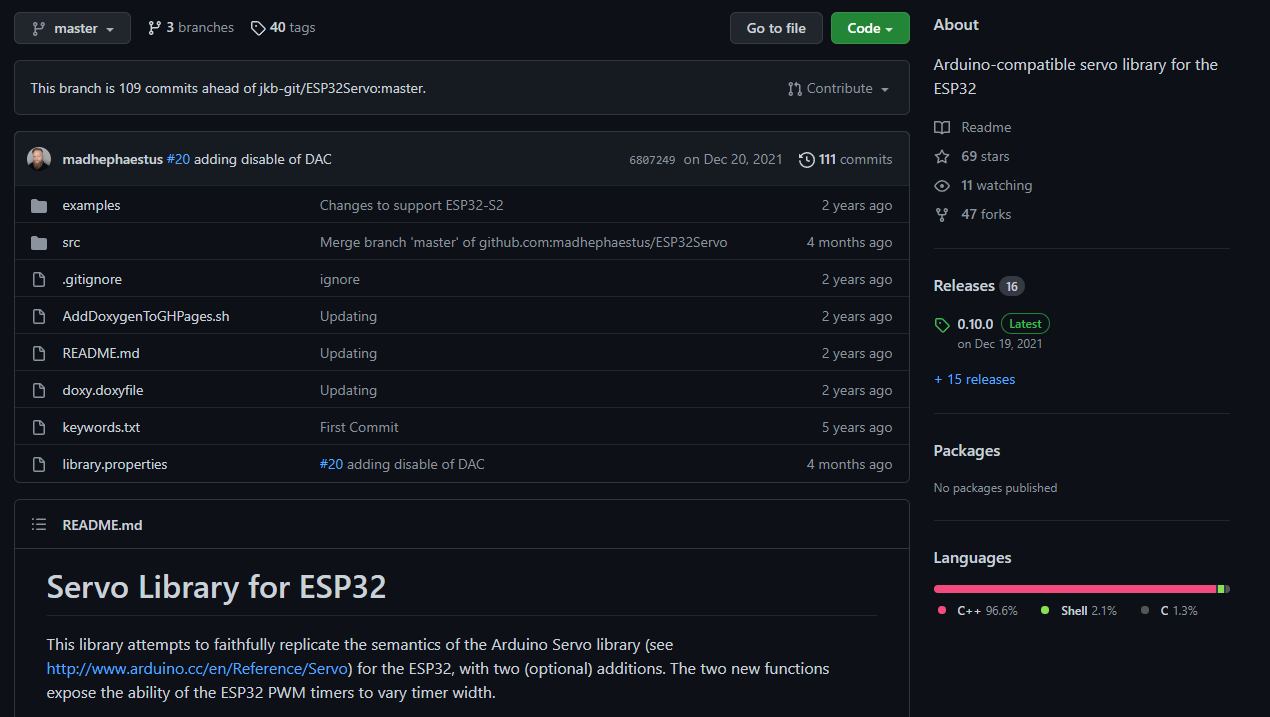The height and width of the screenshot is (717, 1270).
Task: Click the madhephaestus avatar image
Action: point(39,159)
